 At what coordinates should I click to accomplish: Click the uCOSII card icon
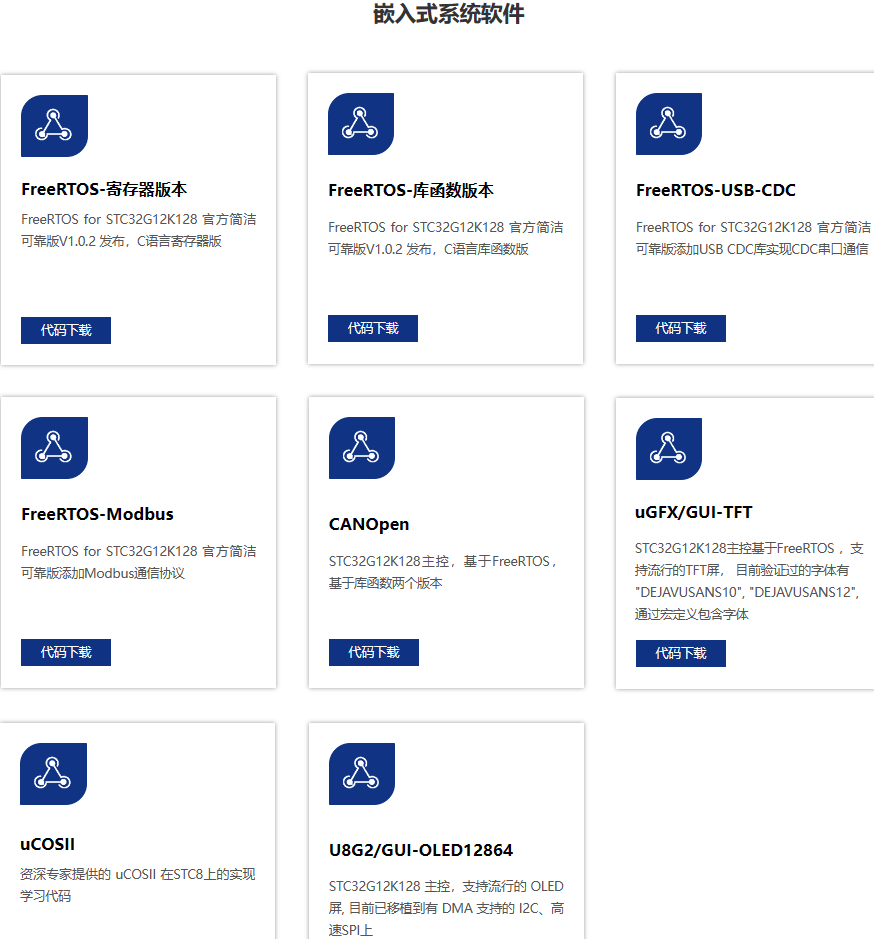[x=53, y=774]
